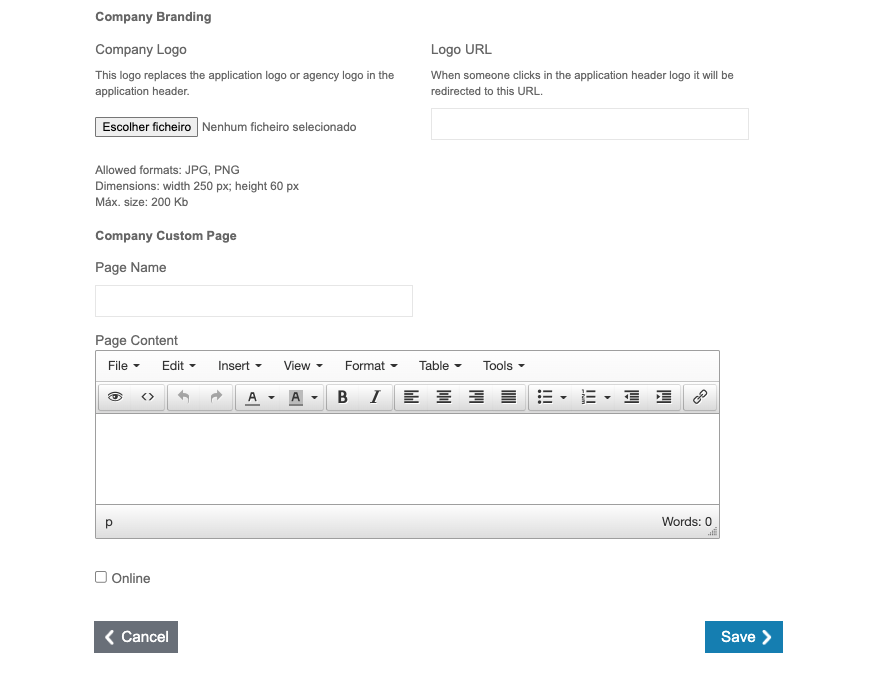Justify the text alignment
877x680 pixels.
508,397
